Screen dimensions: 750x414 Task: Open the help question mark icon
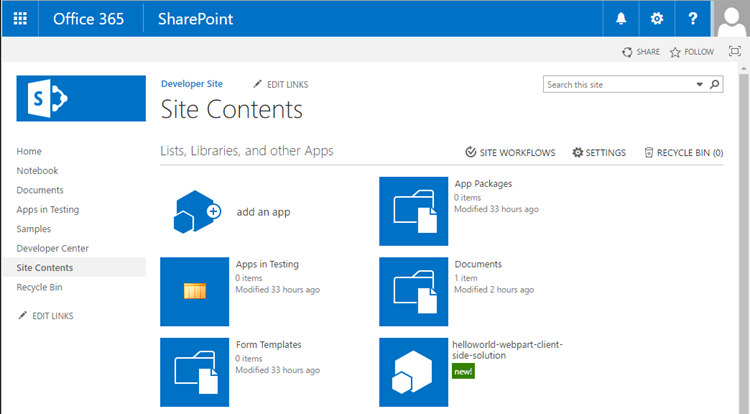693,19
